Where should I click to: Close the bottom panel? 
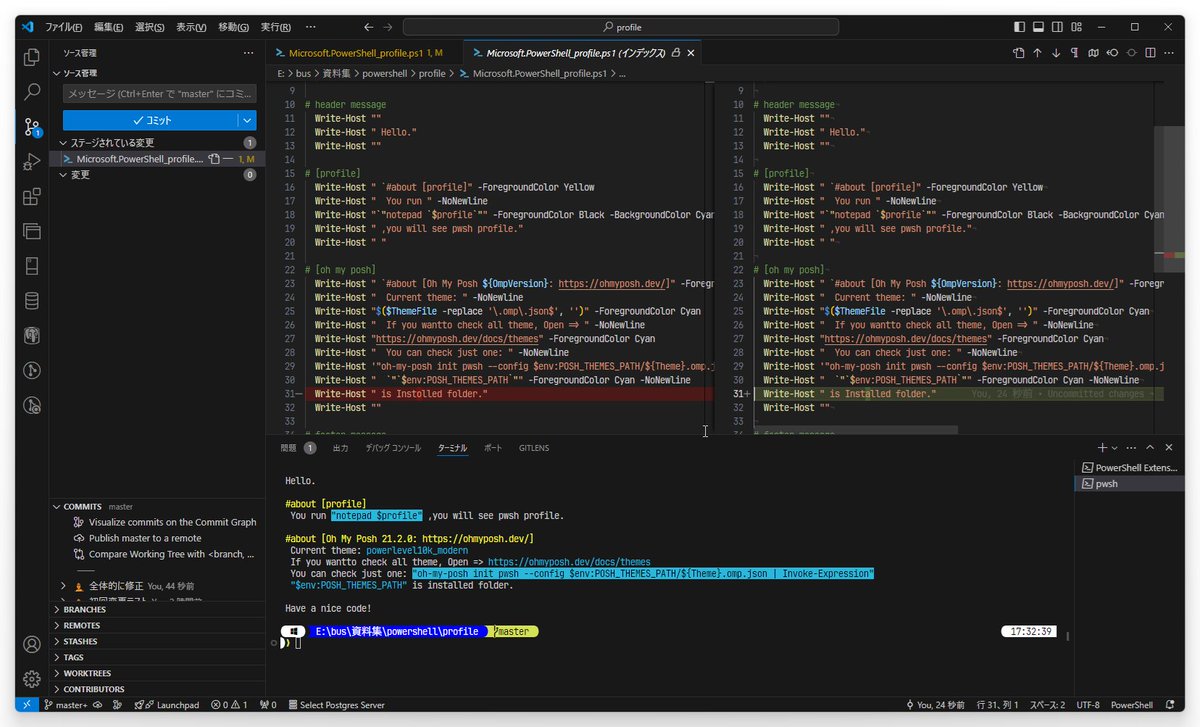pos(1169,448)
